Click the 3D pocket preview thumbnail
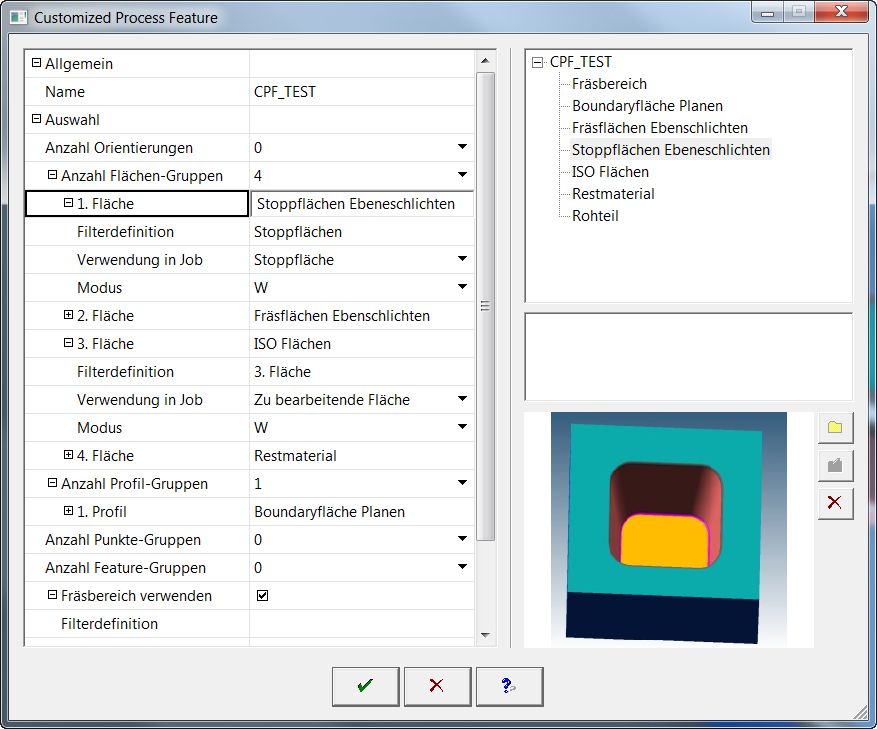The width and height of the screenshot is (877, 729). tap(668, 530)
